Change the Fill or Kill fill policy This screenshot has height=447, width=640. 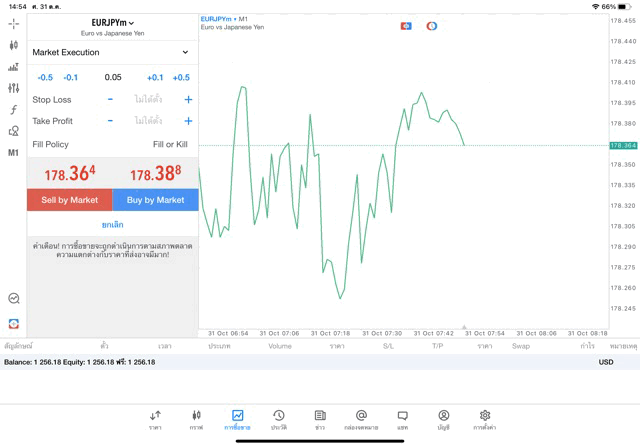coord(169,144)
